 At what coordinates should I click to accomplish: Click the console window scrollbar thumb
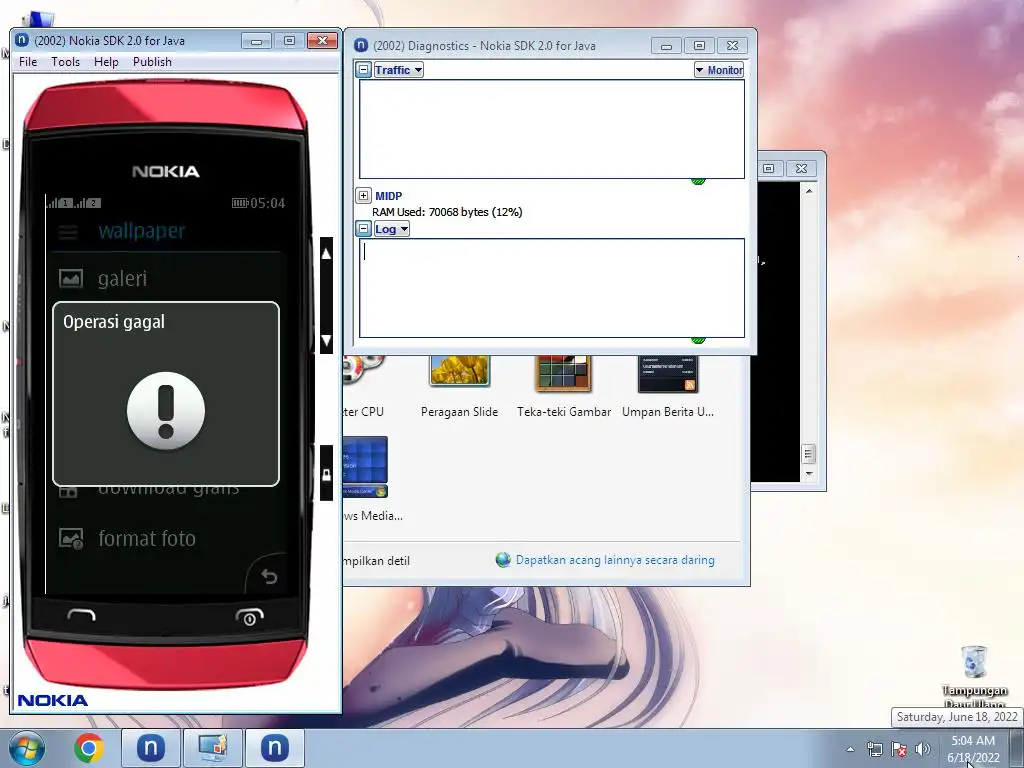point(808,453)
